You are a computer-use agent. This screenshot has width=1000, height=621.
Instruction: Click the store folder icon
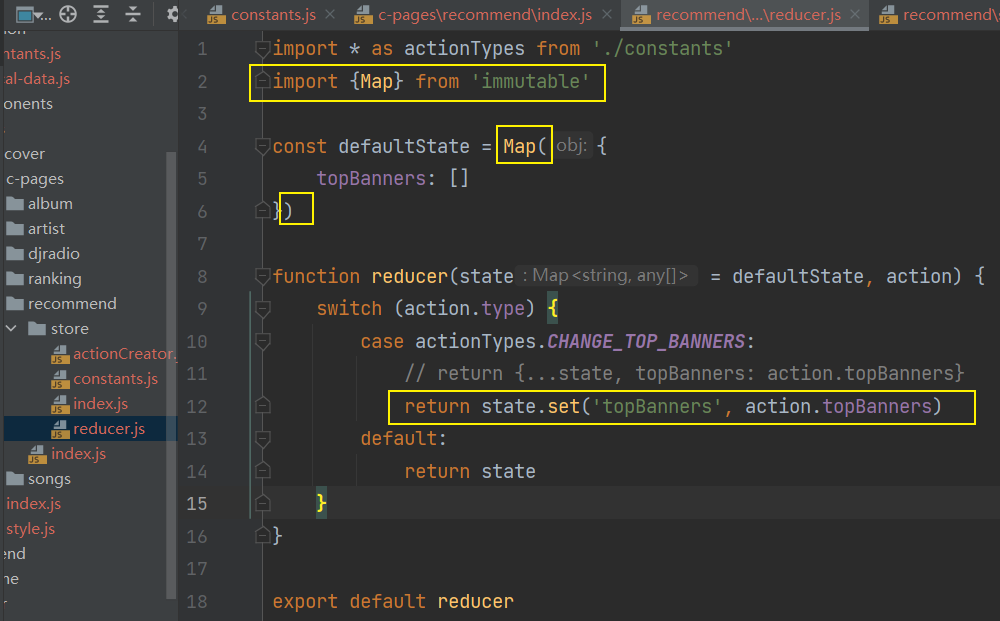click(x=38, y=328)
